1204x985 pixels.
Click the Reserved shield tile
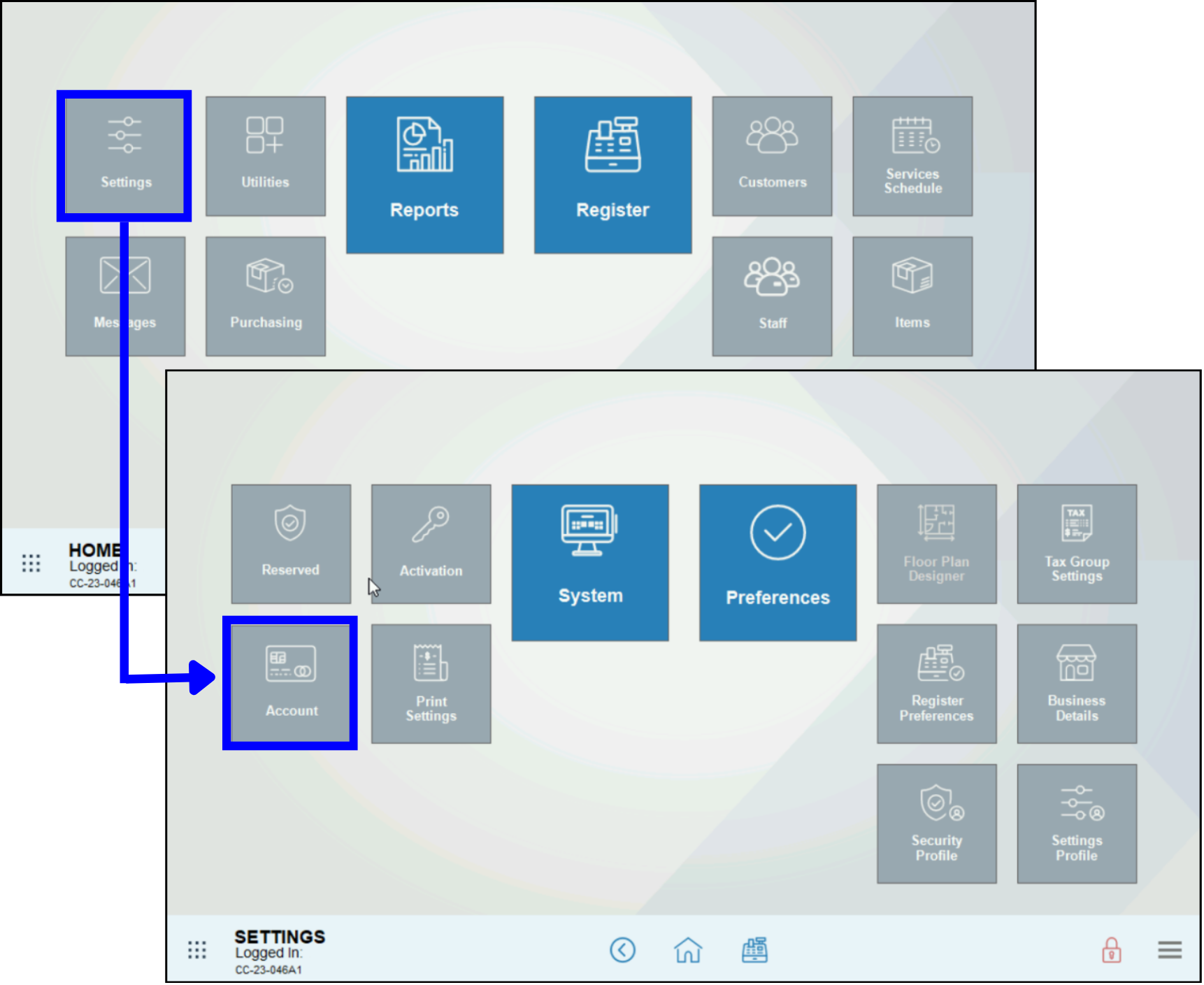pyautogui.click(x=291, y=543)
